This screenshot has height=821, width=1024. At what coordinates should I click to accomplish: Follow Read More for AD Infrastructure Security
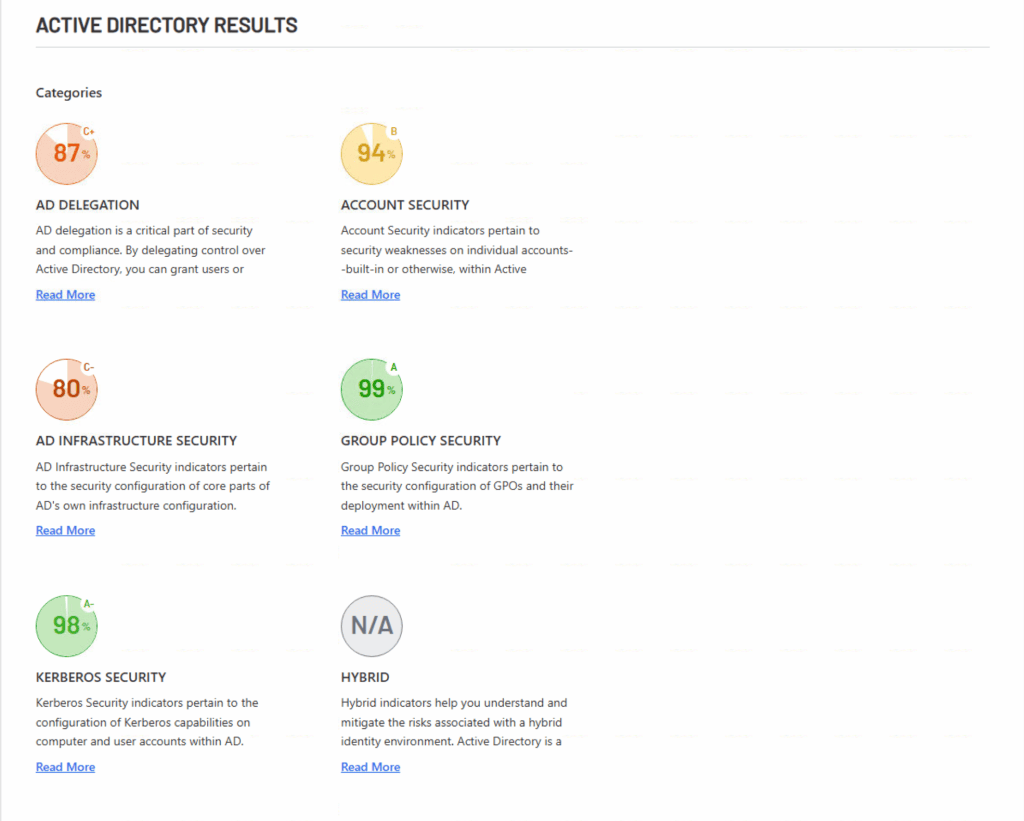[65, 531]
